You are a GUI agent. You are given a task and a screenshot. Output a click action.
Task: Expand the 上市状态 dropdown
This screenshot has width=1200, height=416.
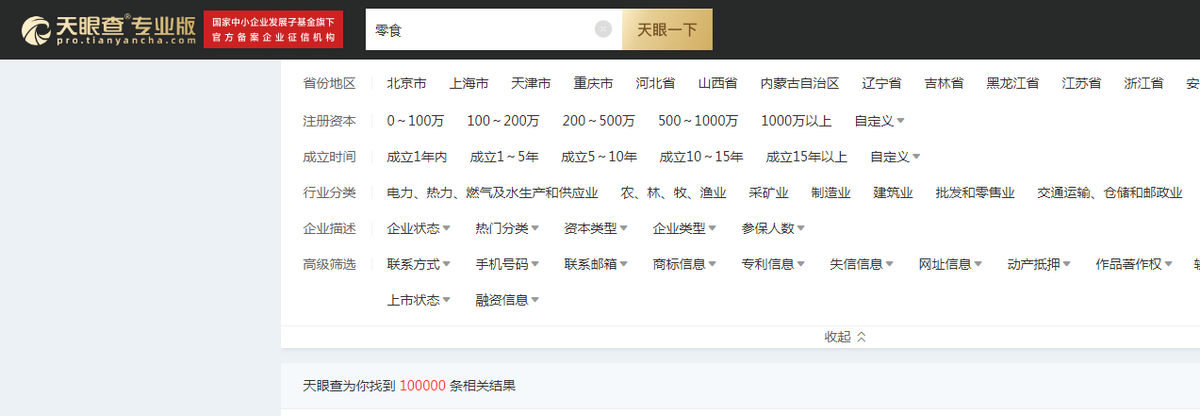coord(419,300)
